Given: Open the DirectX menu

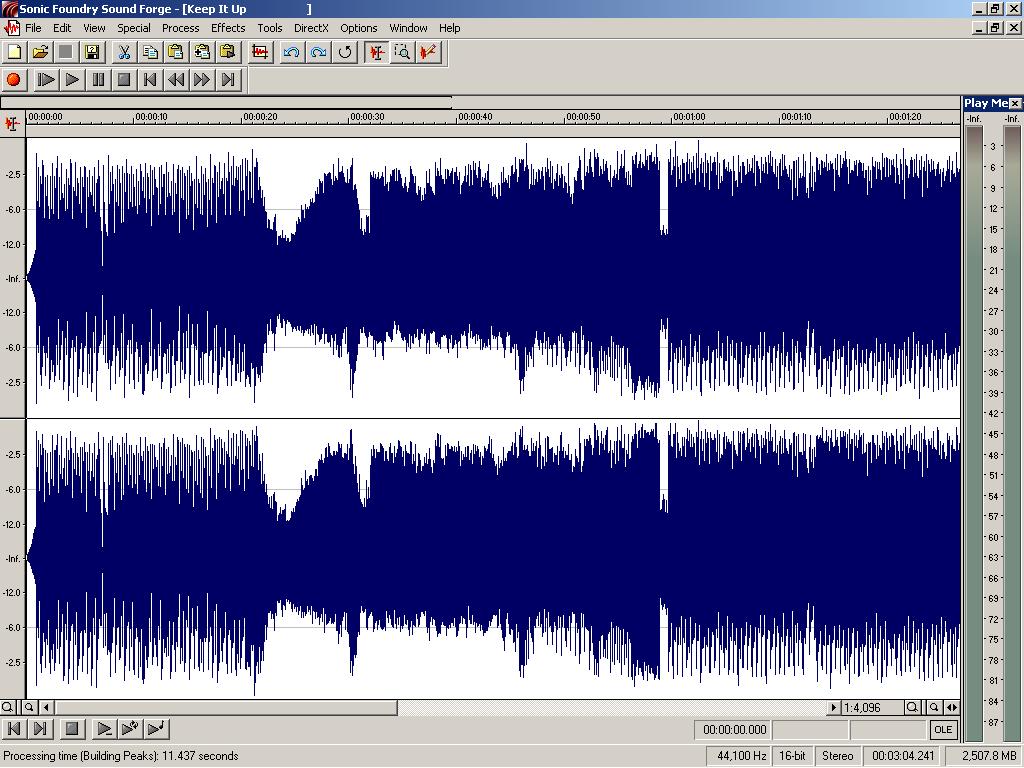Looking at the screenshot, I should tap(311, 28).
